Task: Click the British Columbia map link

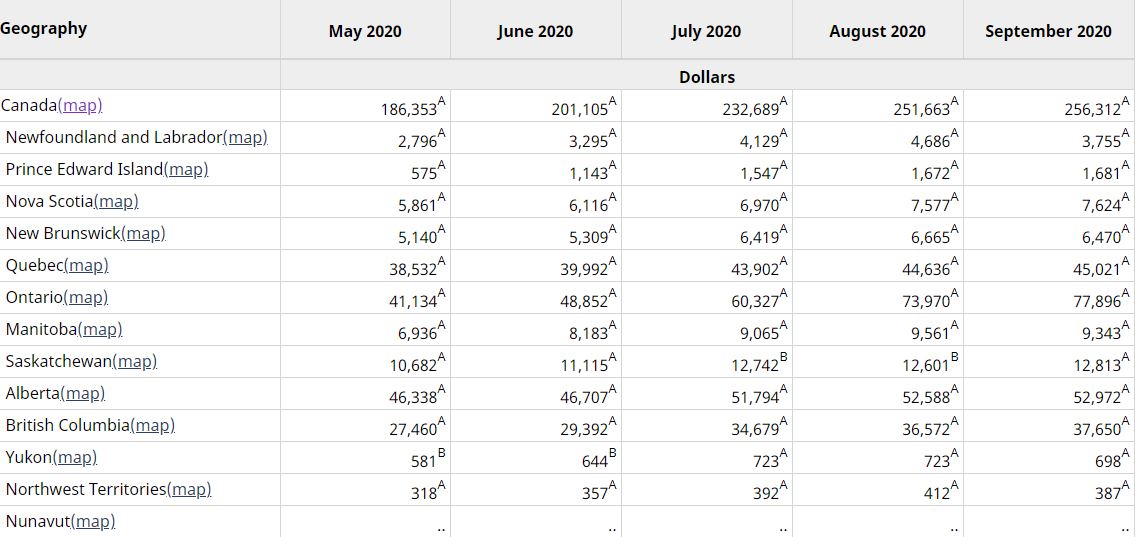Action: point(152,425)
